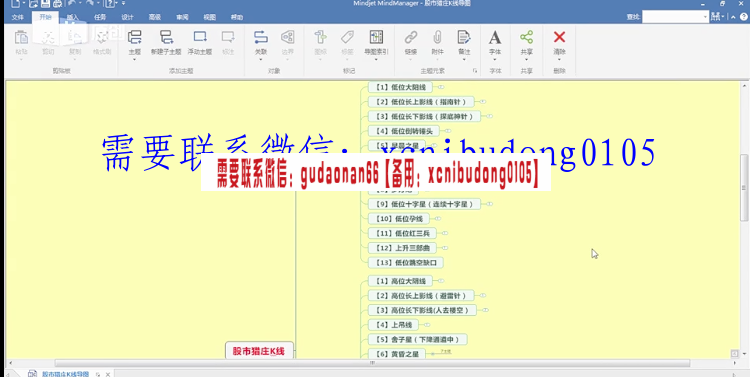Open the 主题元素 group dialog launcher

coord(475,71)
